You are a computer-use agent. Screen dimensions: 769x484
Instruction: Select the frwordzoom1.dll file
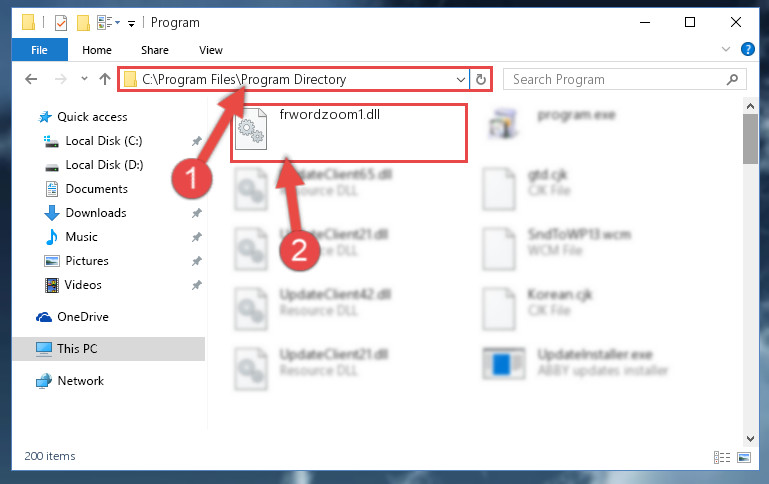coord(349,132)
